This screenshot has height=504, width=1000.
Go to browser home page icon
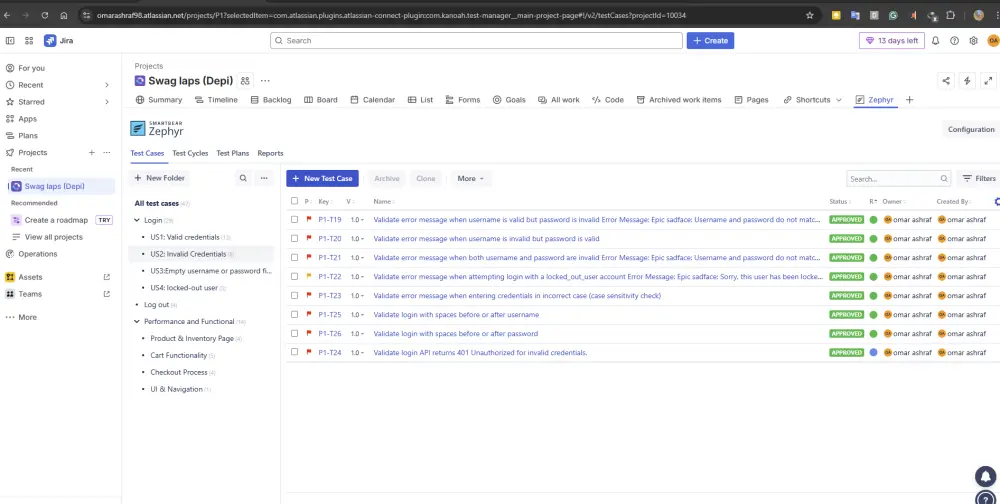[x=64, y=15]
